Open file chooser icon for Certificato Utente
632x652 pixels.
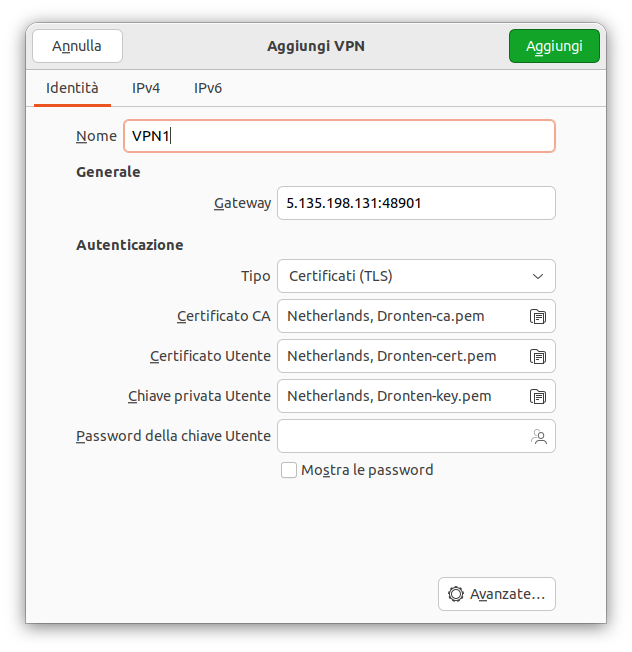tap(538, 356)
